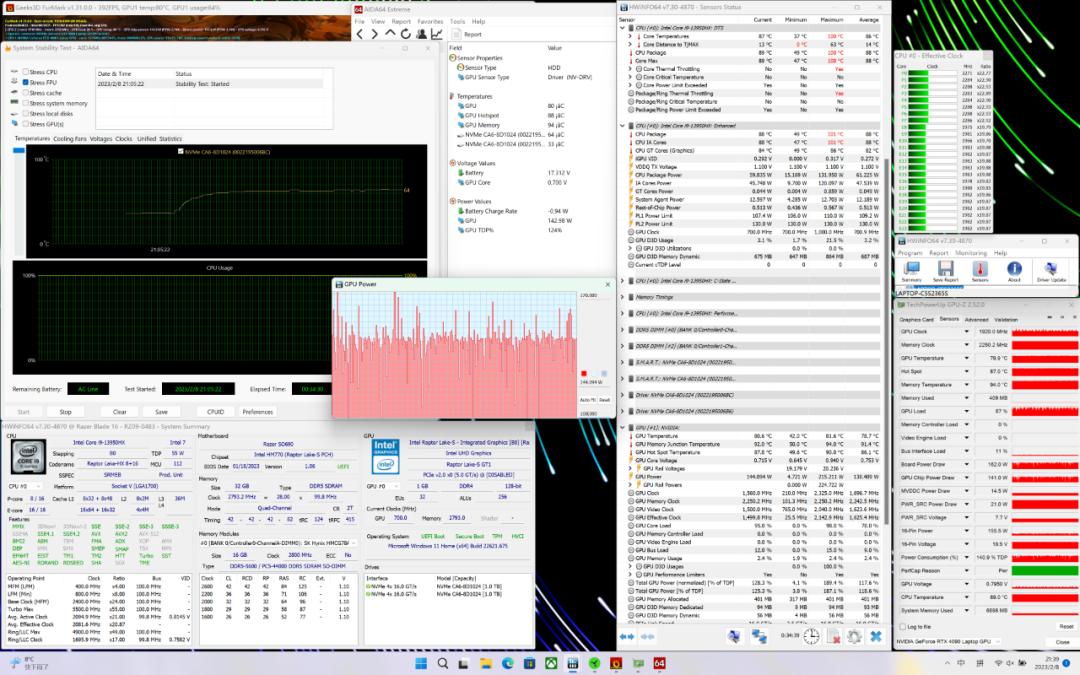Open HWiNFO sensor settings gear icon
This screenshot has height=675, width=1080.
point(854,636)
